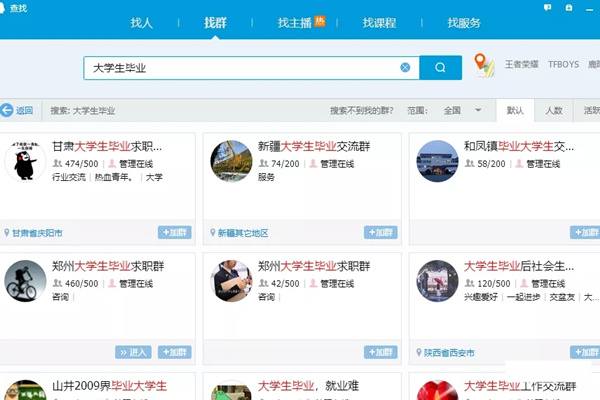Click inside the 大学生毕业 search field
The width and height of the screenshot is (600, 400).
click(x=240, y=68)
